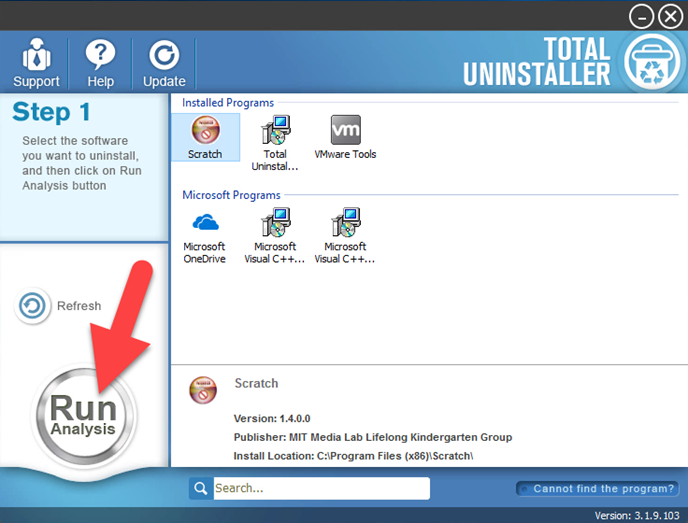Click the Installed Programs section header
Screen dimensions: 688x523
pyautogui.click(x=228, y=103)
